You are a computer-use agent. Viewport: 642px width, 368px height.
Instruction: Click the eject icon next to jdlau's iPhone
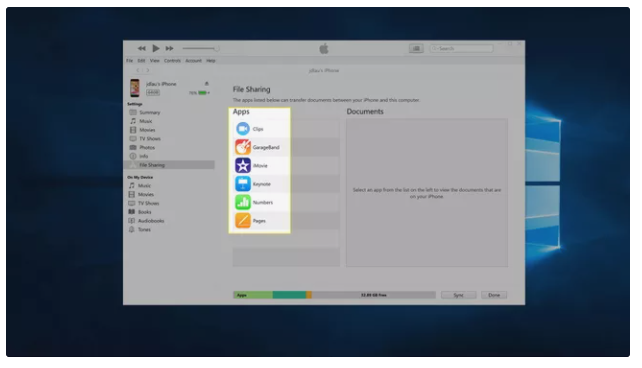[x=207, y=84]
